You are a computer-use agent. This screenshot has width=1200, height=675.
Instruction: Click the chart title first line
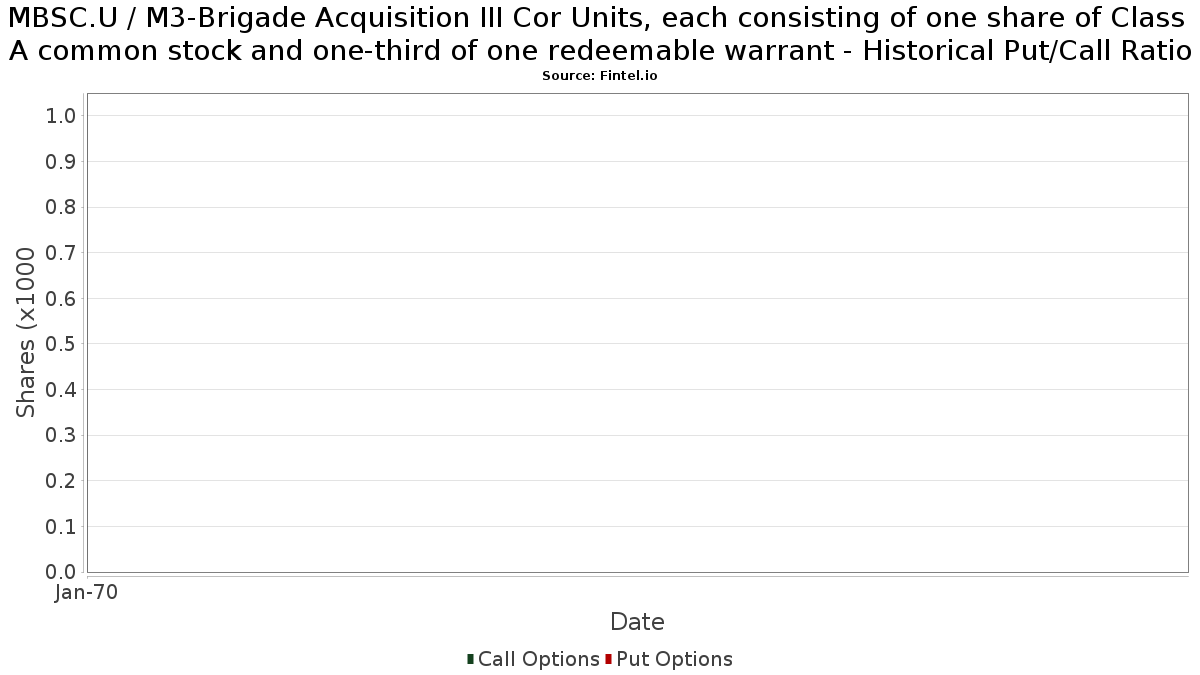597,18
